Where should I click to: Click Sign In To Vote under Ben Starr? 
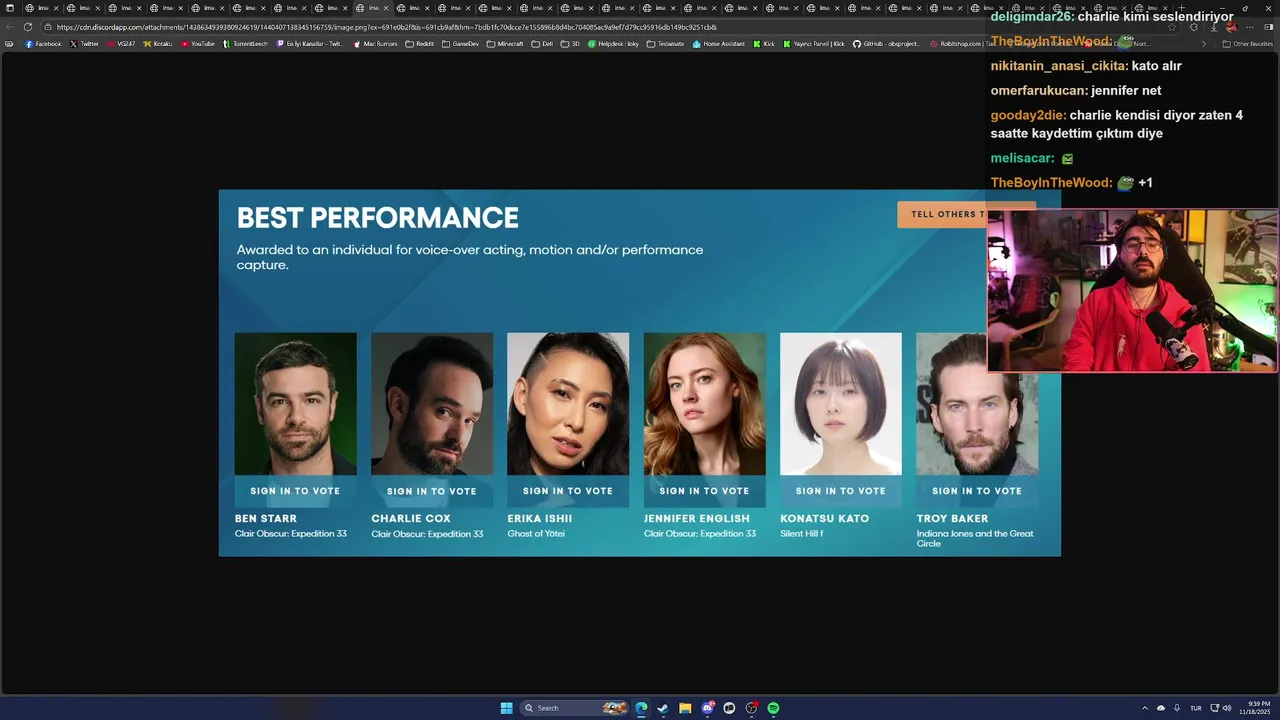(x=295, y=491)
